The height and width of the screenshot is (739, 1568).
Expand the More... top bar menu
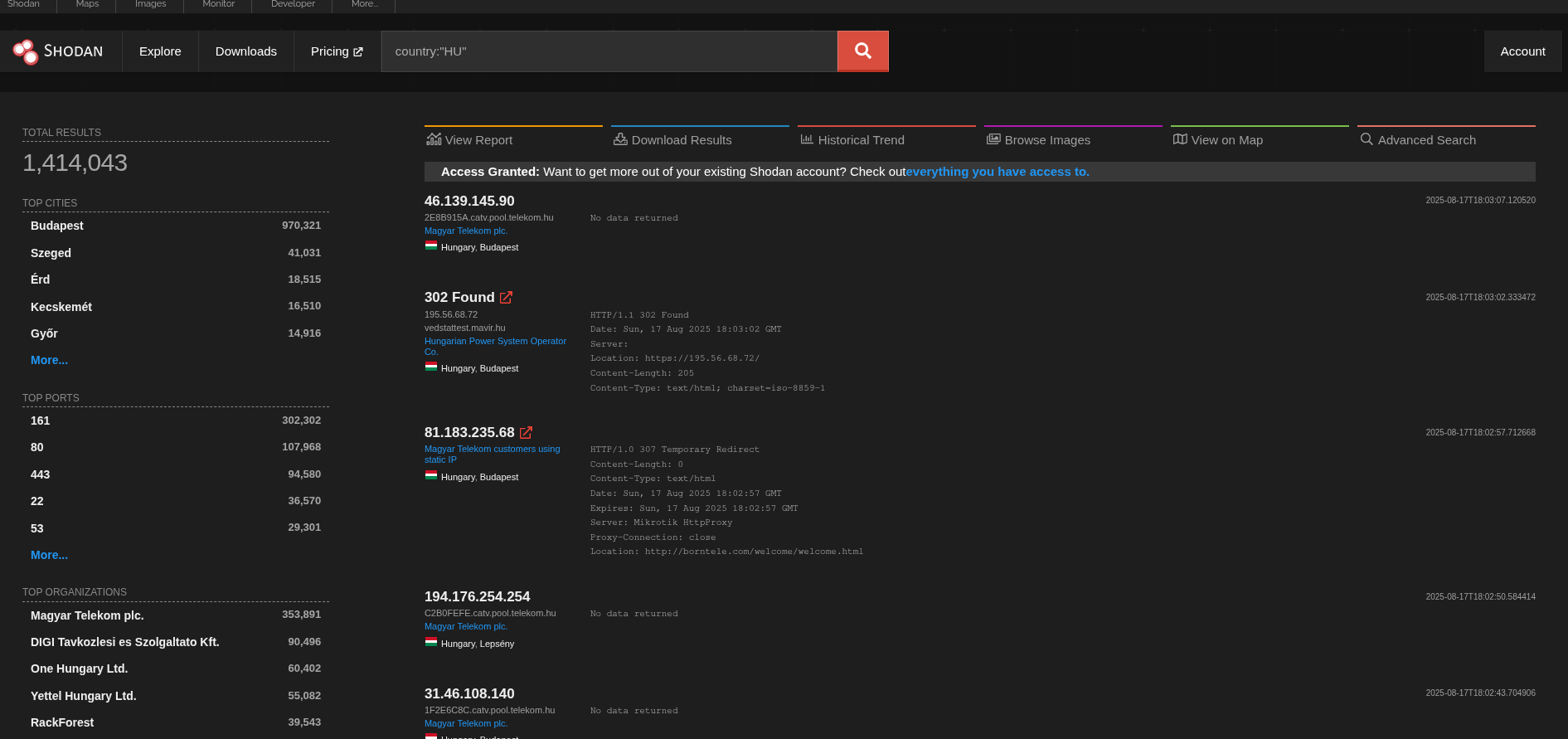364,4
